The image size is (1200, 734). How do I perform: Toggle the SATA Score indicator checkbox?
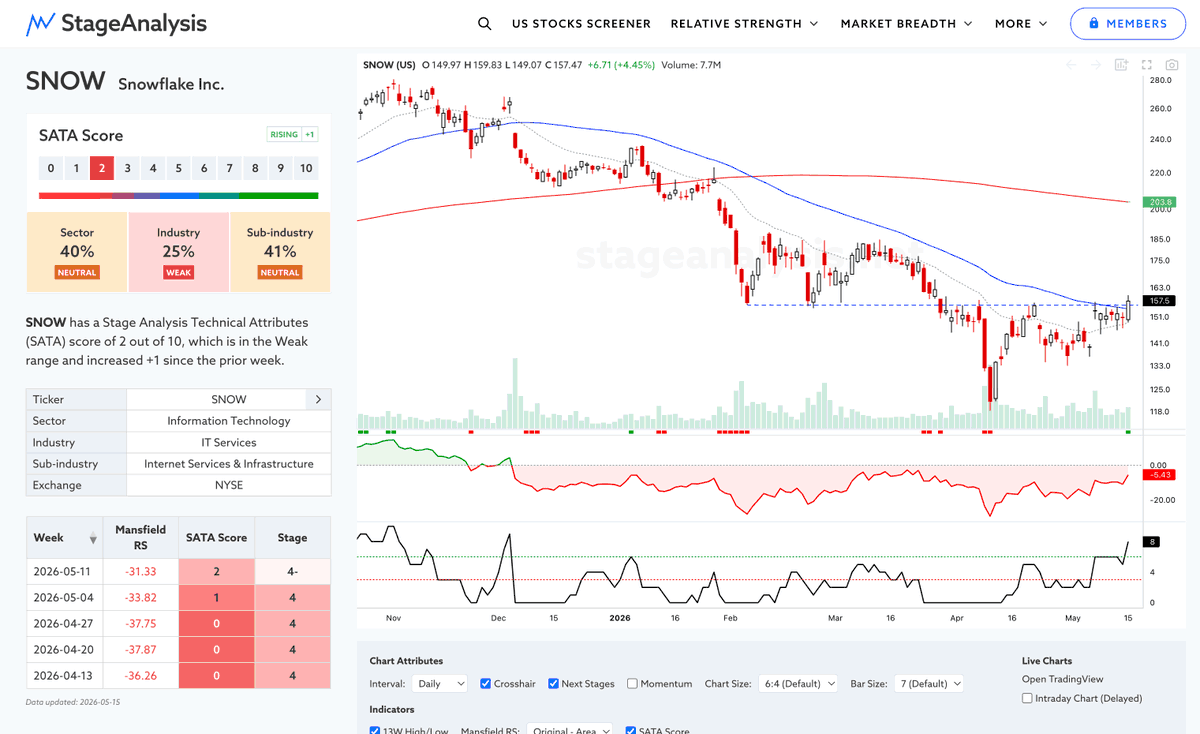631,731
